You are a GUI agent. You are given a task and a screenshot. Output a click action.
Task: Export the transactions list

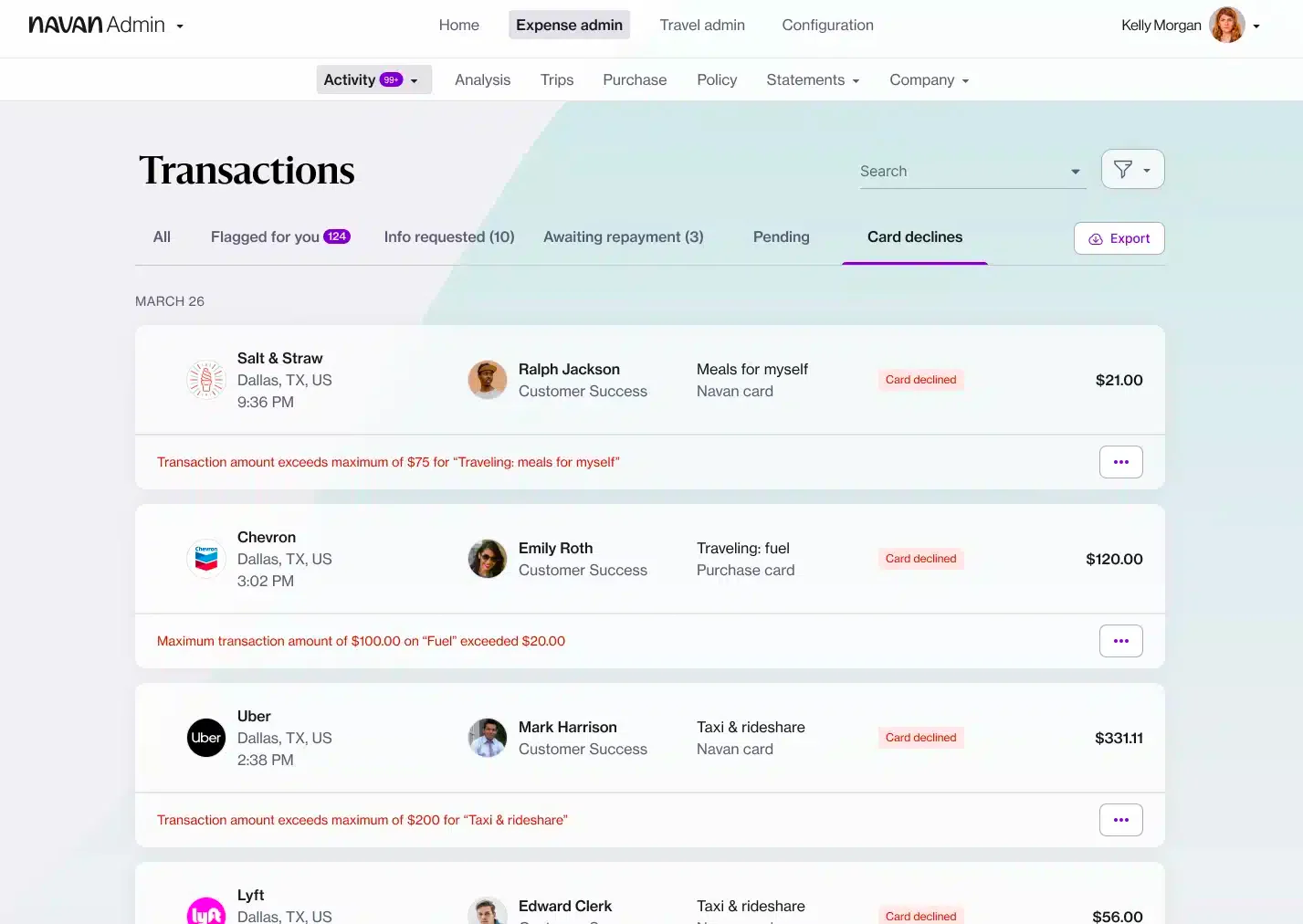[x=1119, y=238]
